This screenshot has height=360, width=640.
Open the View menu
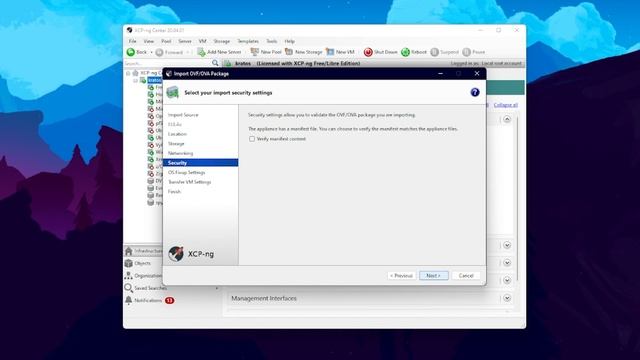pos(149,41)
